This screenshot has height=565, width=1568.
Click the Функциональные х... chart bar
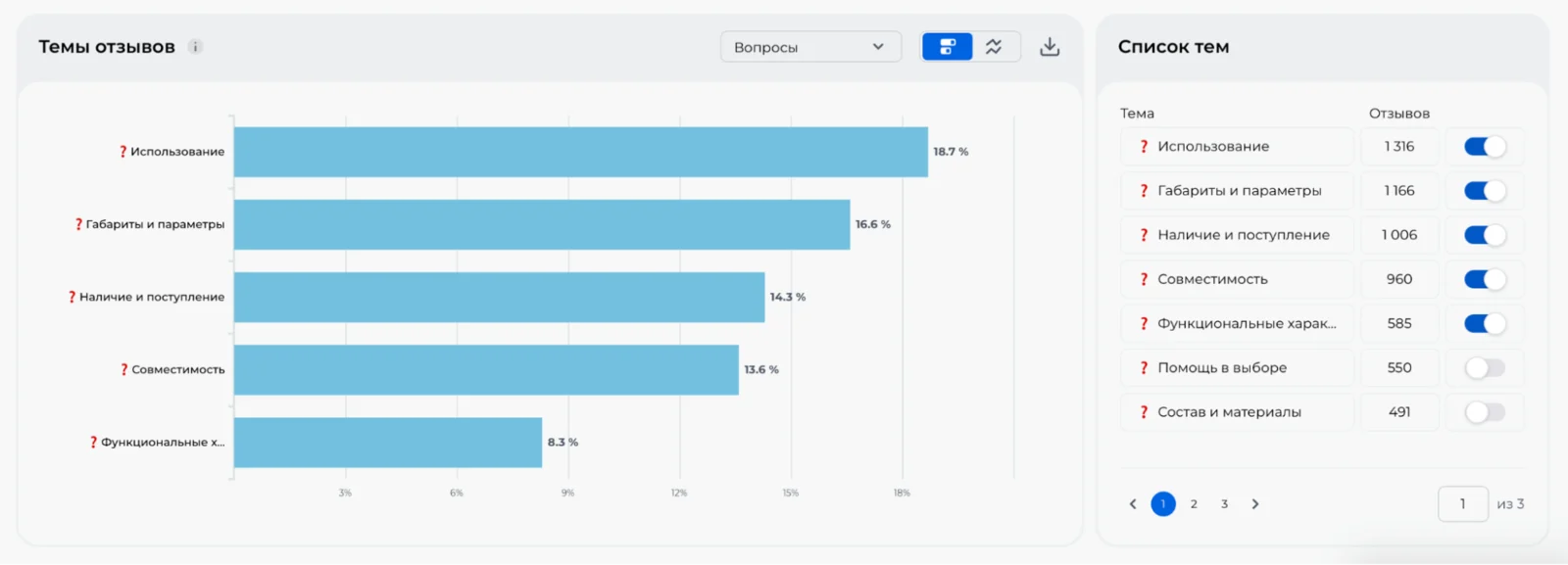(388, 443)
